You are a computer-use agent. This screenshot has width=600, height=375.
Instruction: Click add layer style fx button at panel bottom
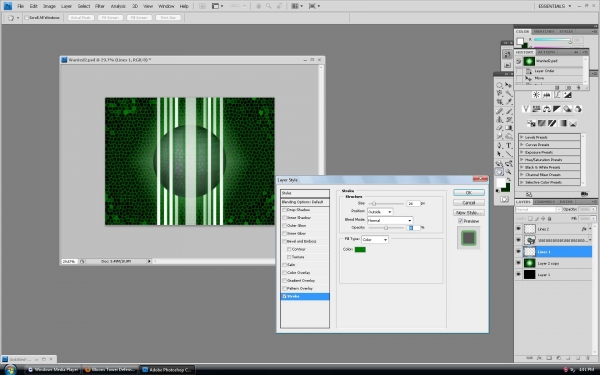(539, 358)
